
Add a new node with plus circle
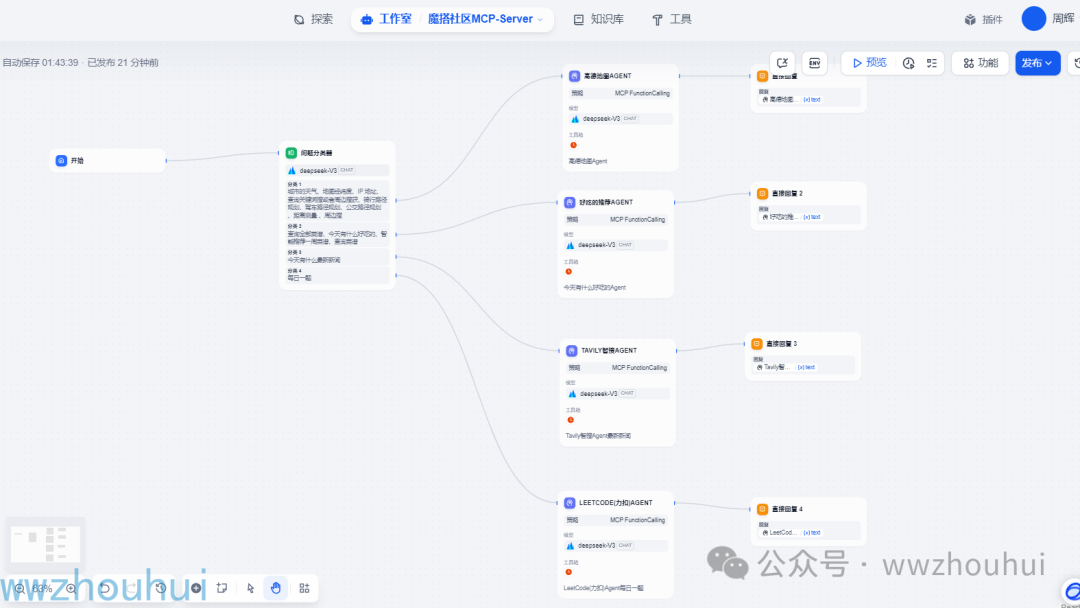pos(196,588)
